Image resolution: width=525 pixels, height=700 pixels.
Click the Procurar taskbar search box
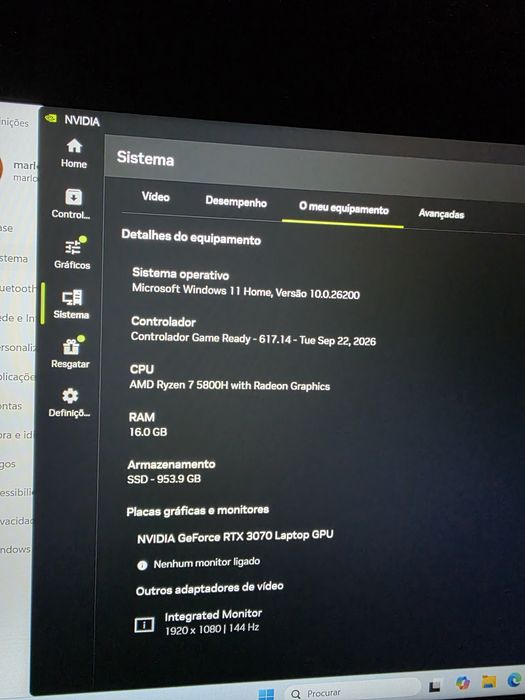(353, 692)
